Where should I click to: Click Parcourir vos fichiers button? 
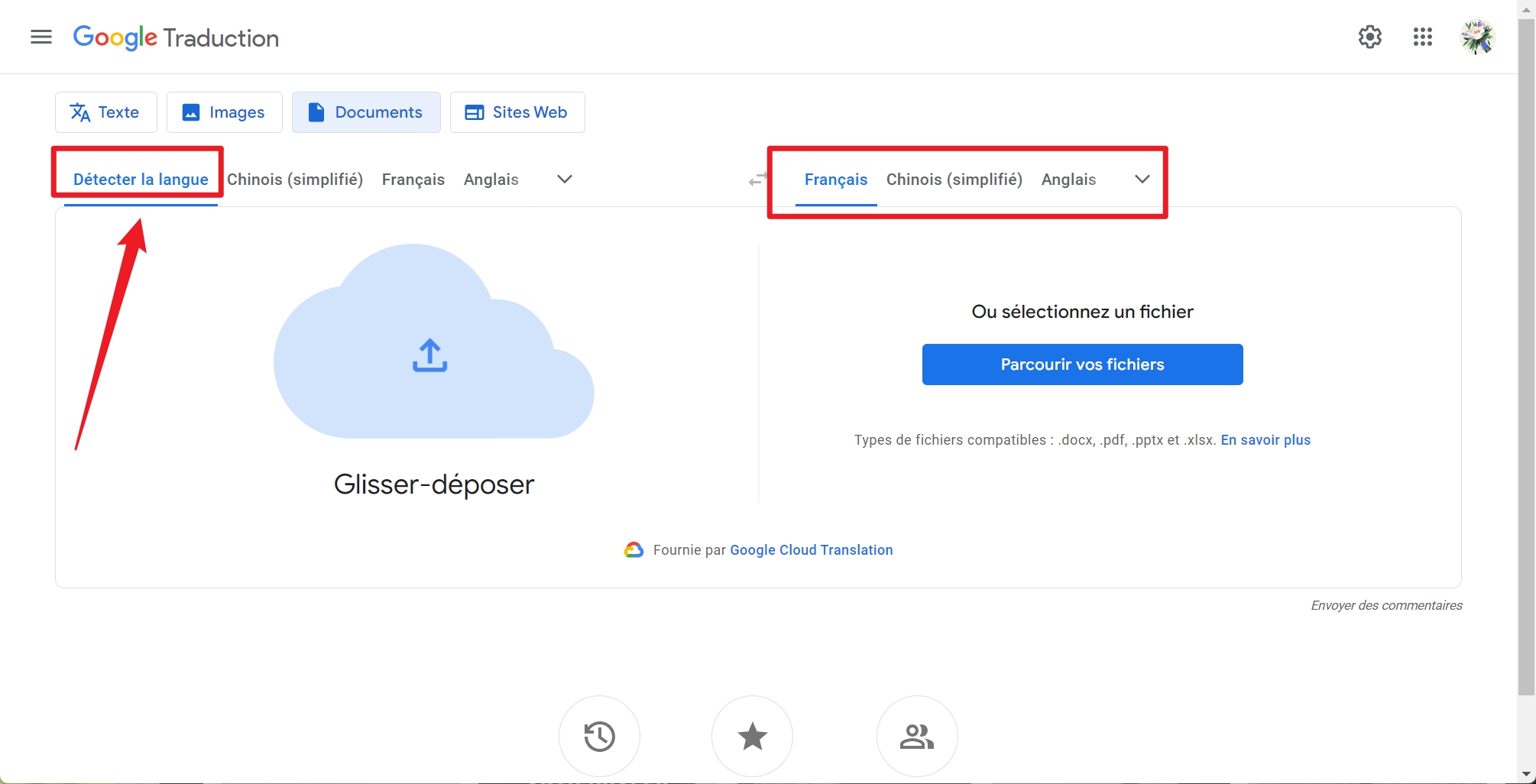tap(1081, 364)
